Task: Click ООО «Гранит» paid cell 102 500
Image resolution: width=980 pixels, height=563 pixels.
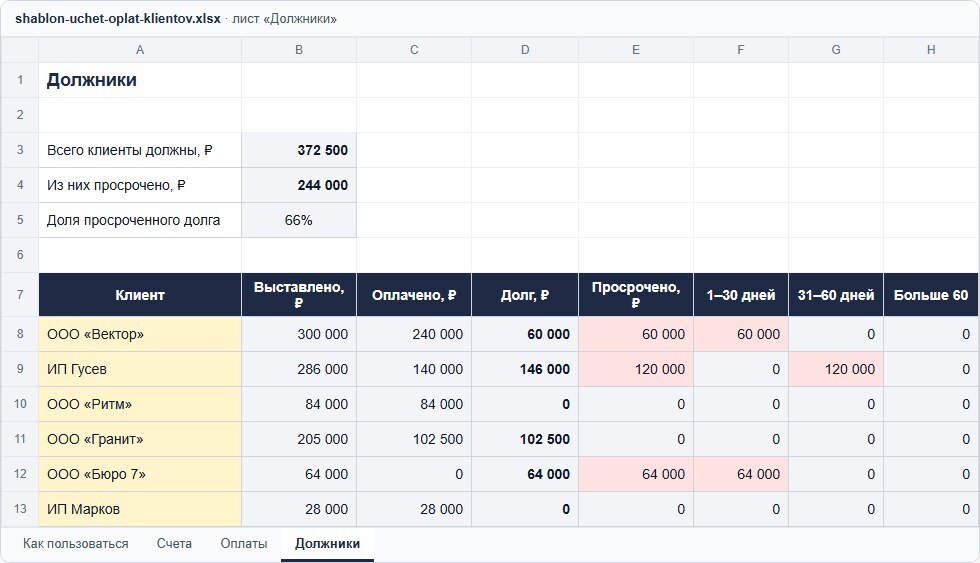Action: click(414, 439)
